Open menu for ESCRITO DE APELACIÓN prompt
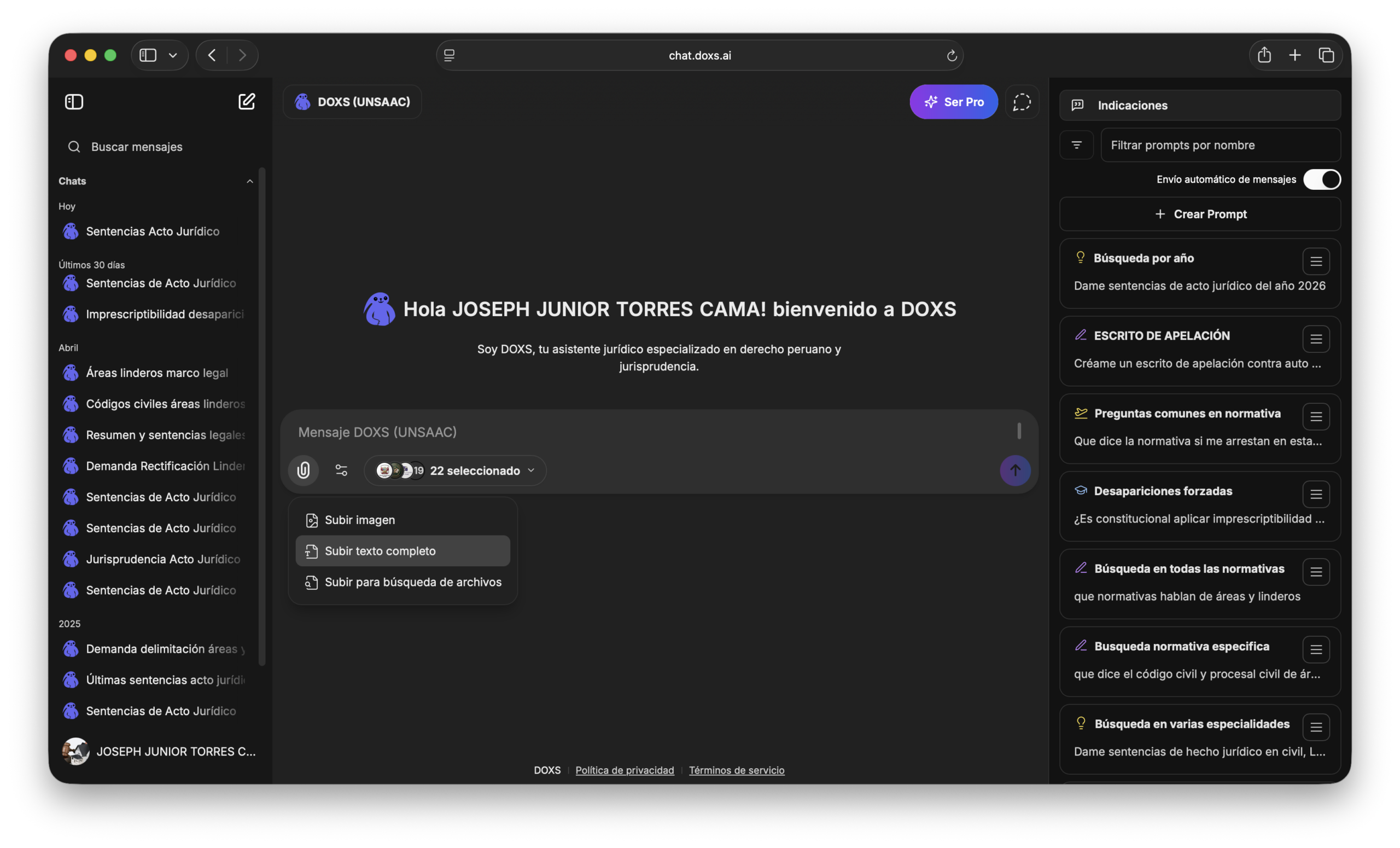 coord(1316,339)
